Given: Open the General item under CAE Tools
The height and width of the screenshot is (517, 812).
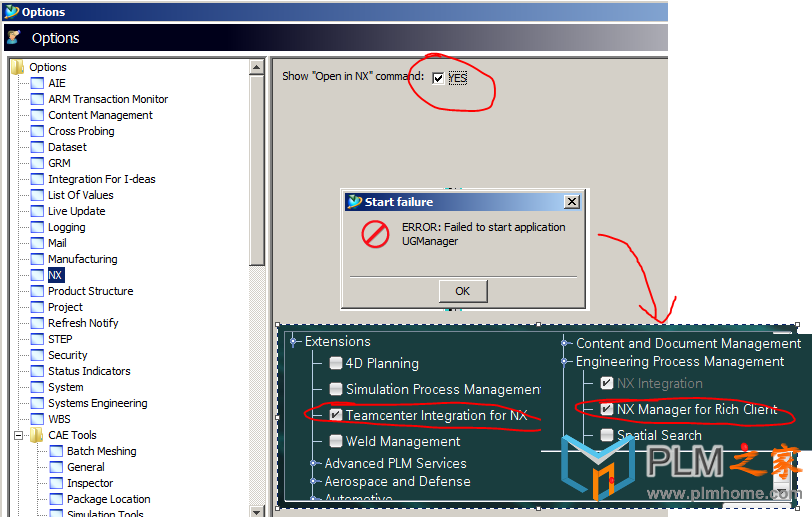Looking at the screenshot, I should point(85,467).
